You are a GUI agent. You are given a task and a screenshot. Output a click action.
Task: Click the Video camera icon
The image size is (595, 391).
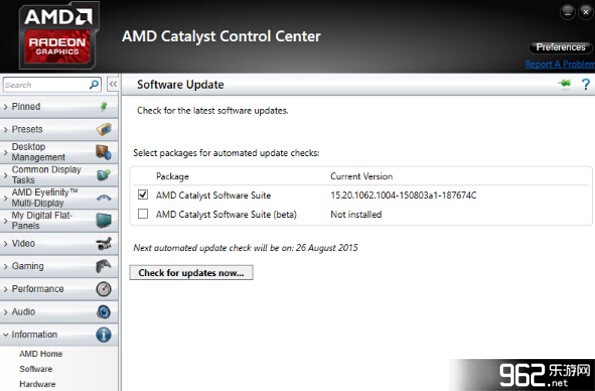(x=104, y=243)
